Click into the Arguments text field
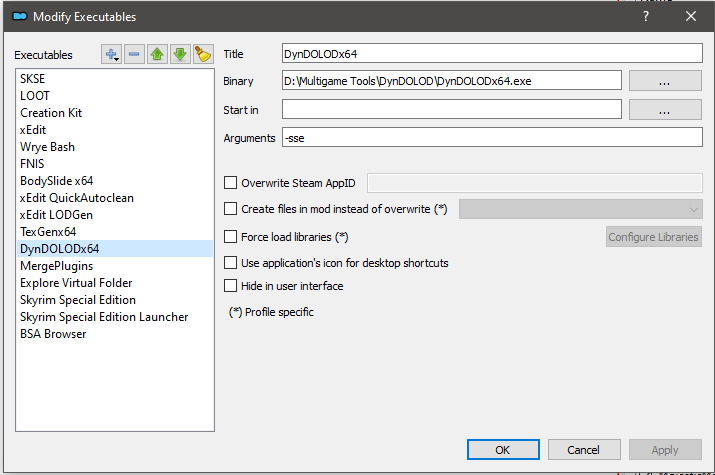Viewport: 715px width, 475px height. click(x=492, y=138)
